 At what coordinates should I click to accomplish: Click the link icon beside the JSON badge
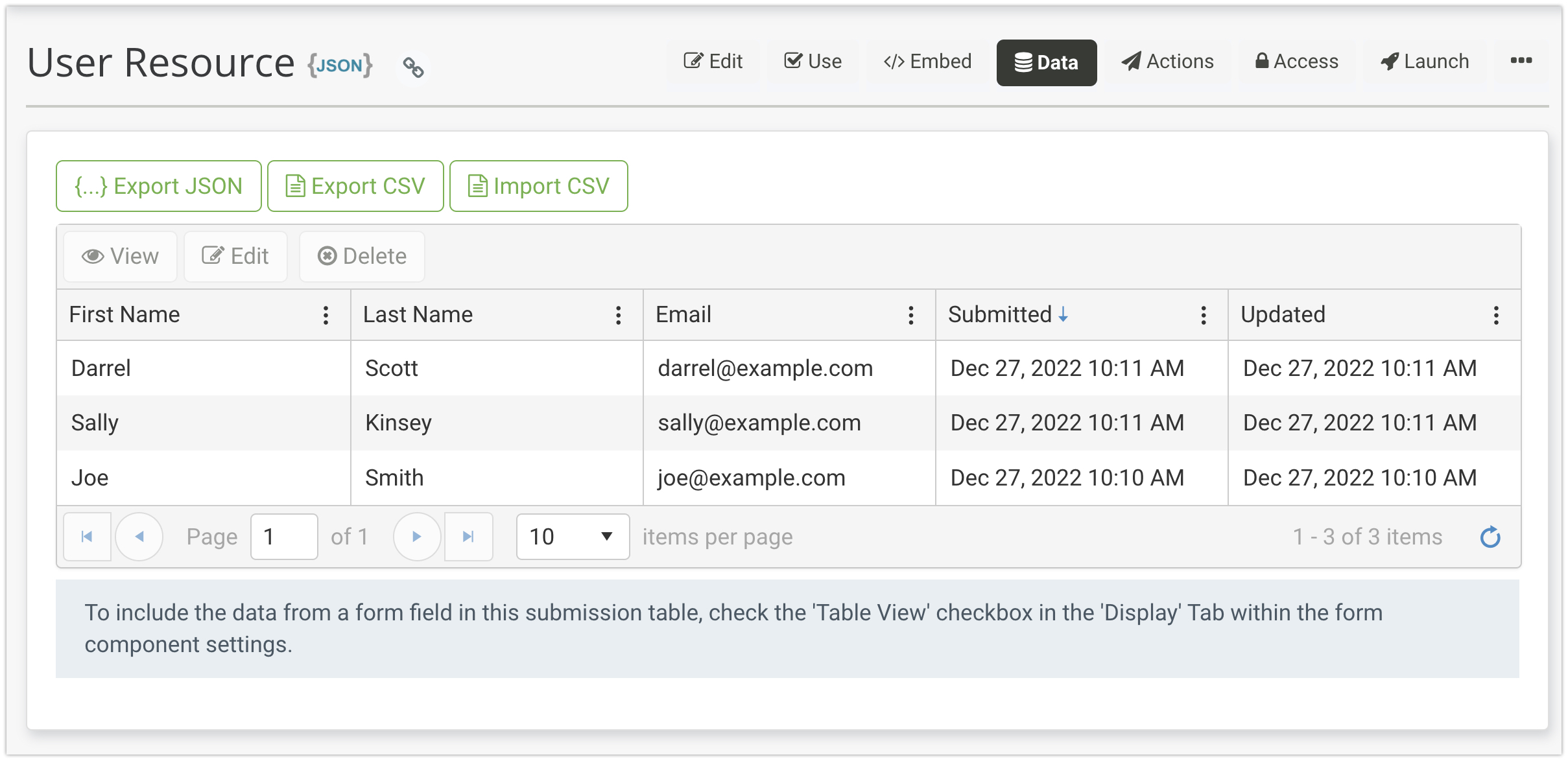pos(413,66)
